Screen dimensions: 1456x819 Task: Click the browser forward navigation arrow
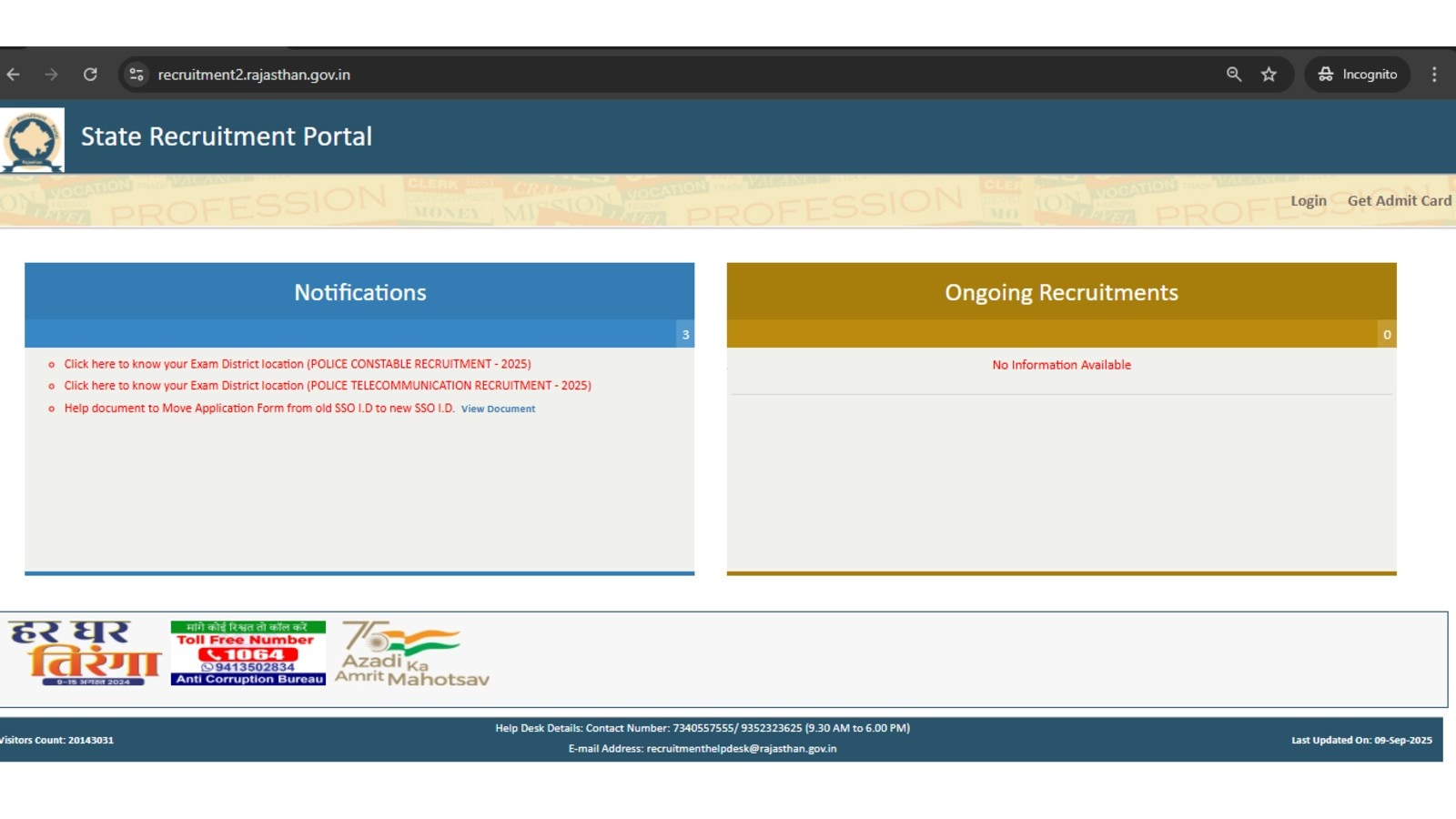point(51,75)
